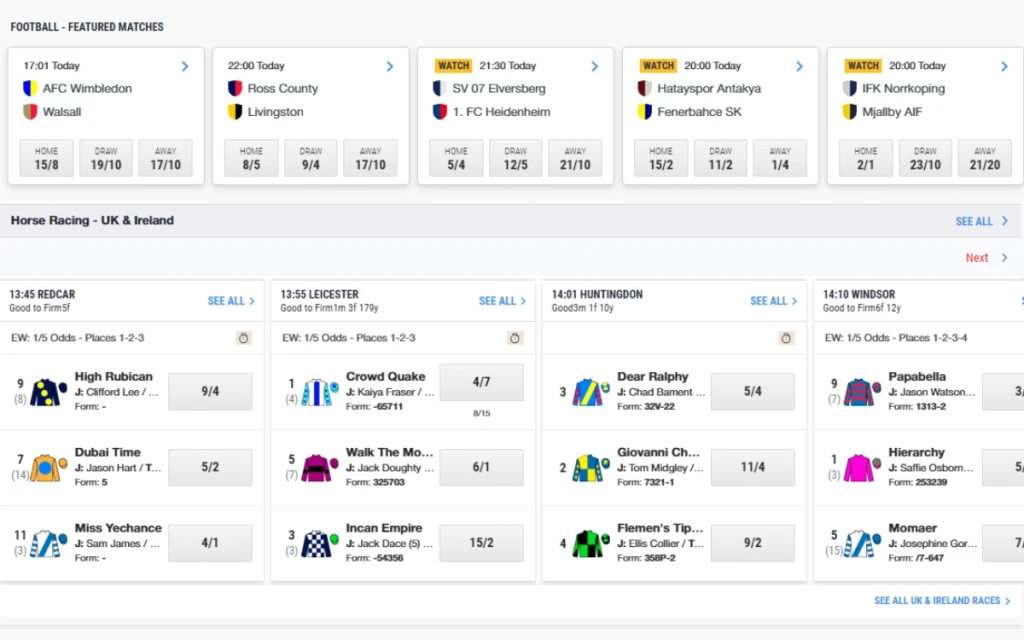Click See All for 14:01 Huntingdon race
The width and height of the screenshot is (1024, 640).
click(x=774, y=301)
